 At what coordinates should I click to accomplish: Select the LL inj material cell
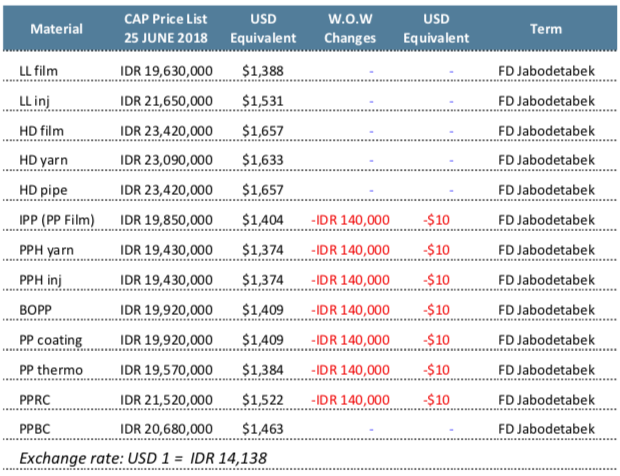click(37, 102)
